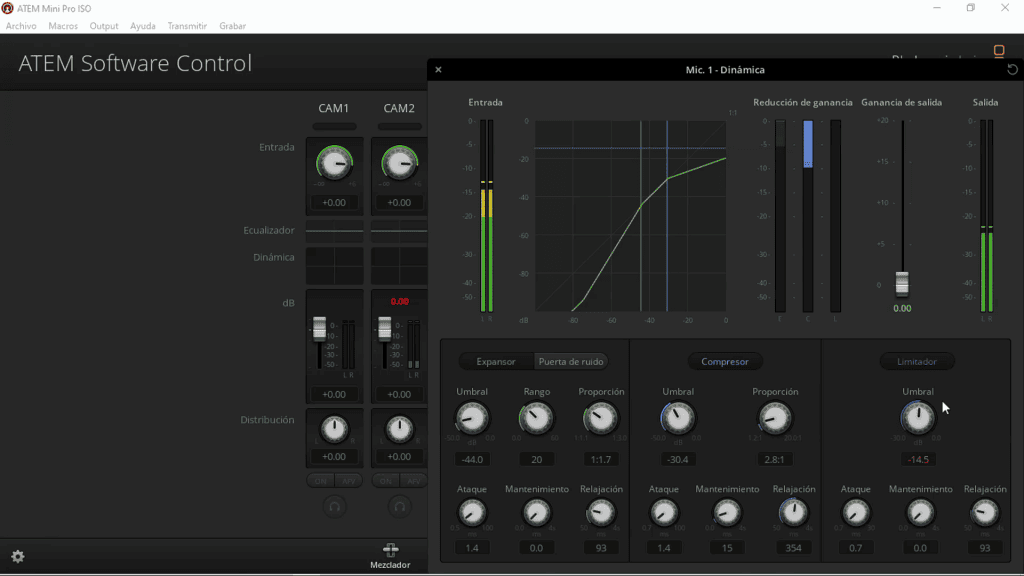Viewport: 1024px width, 576px height.
Task: Open CAM1 Dinámica thumbnail
Action: [x=334, y=266]
